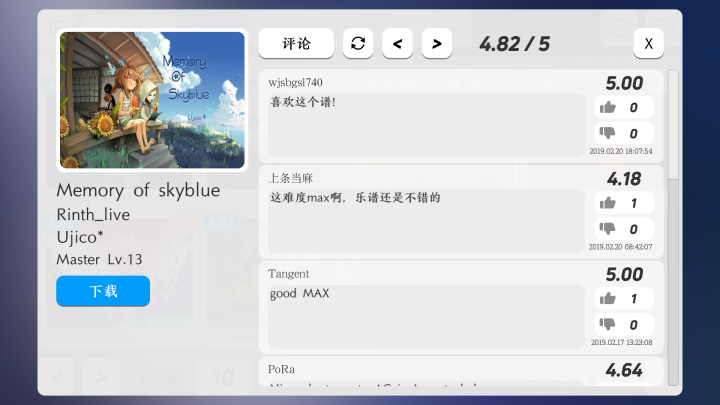Screen dimensions: 720x405
Task: Click the song title 'Memory of skyblue'
Action: [138, 190]
